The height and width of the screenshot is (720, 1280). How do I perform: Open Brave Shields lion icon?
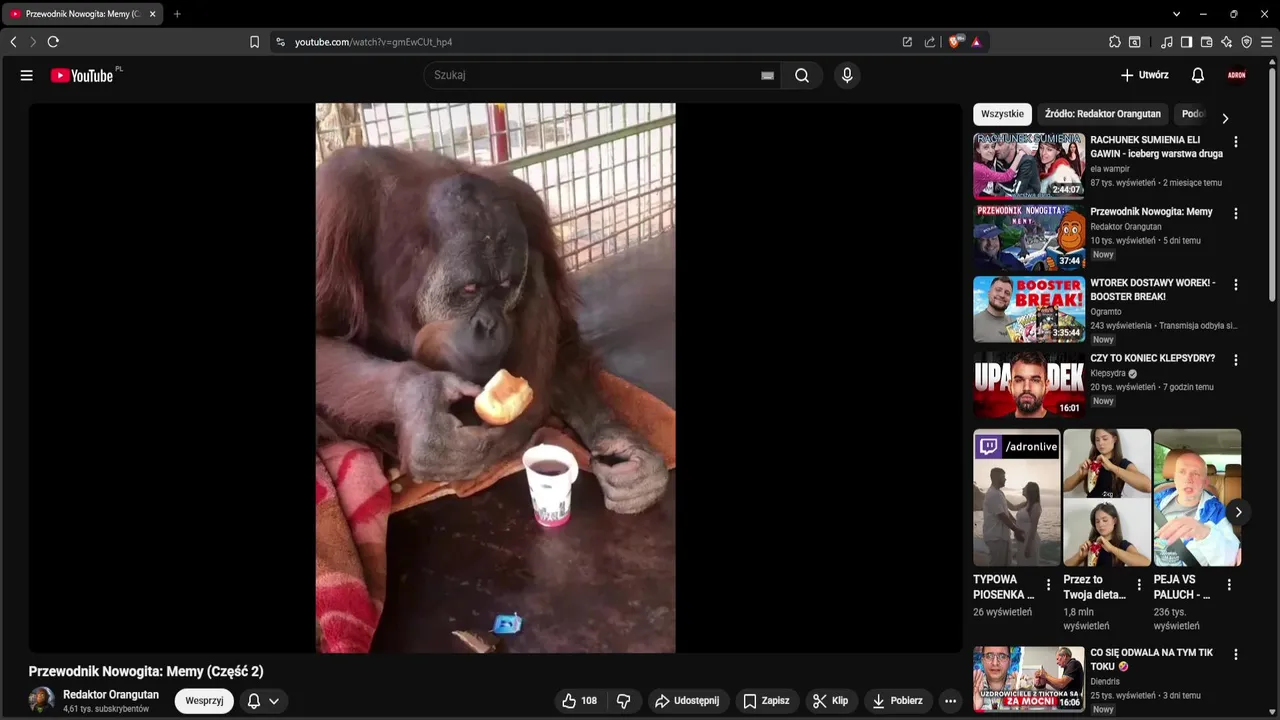point(955,42)
